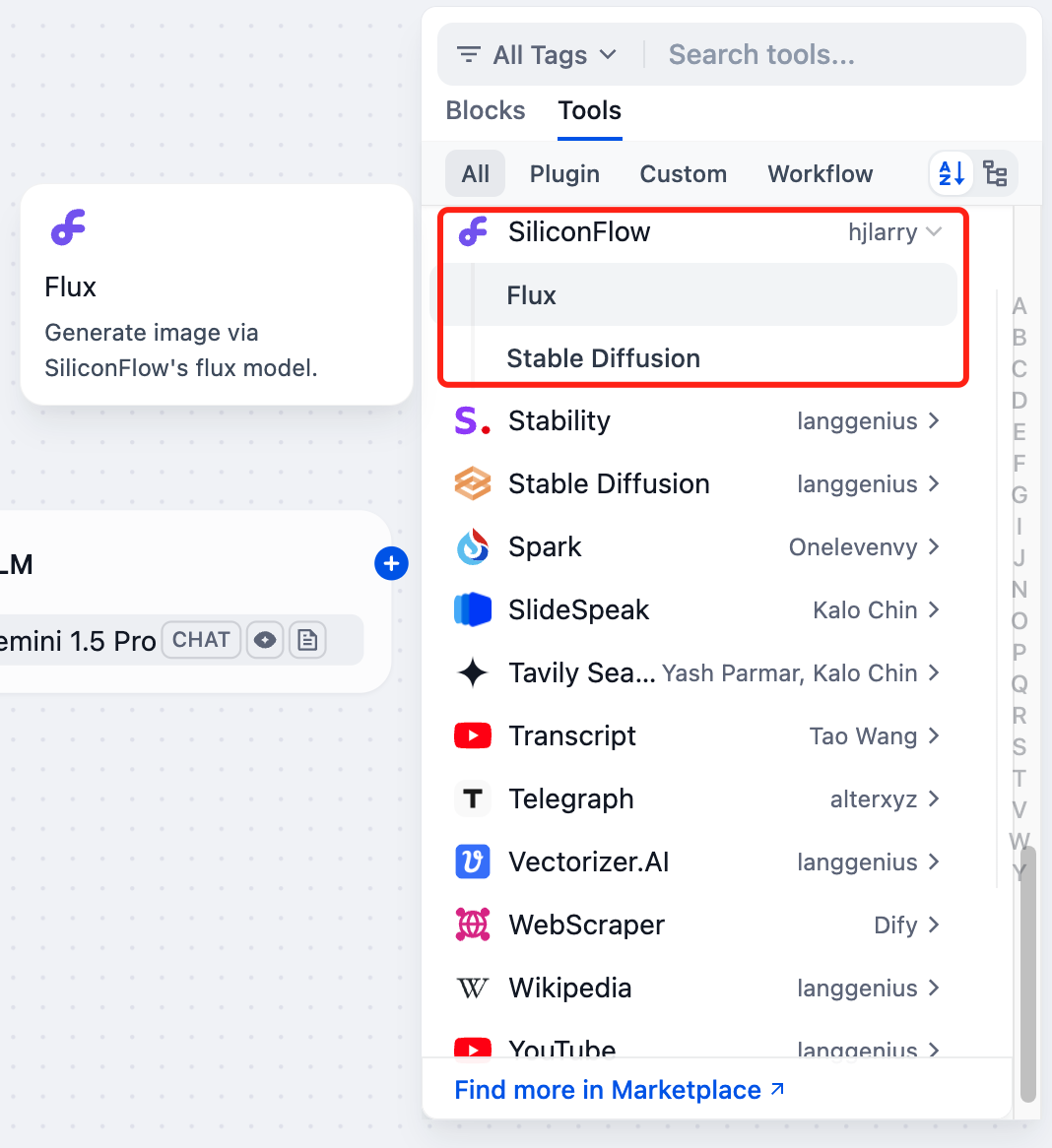The image size is (1052, 1148).
Task: Click the Tavily Search star icon
Action: [473, 673]
